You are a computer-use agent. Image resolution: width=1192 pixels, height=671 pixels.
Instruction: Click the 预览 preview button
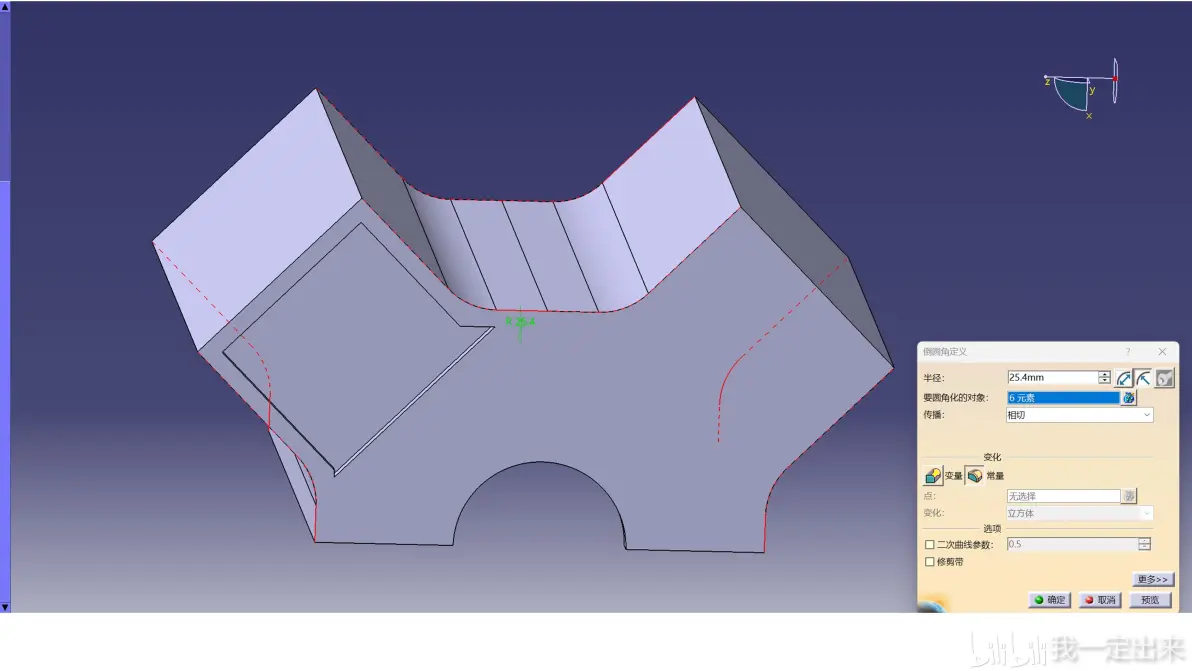(1149, 600)
